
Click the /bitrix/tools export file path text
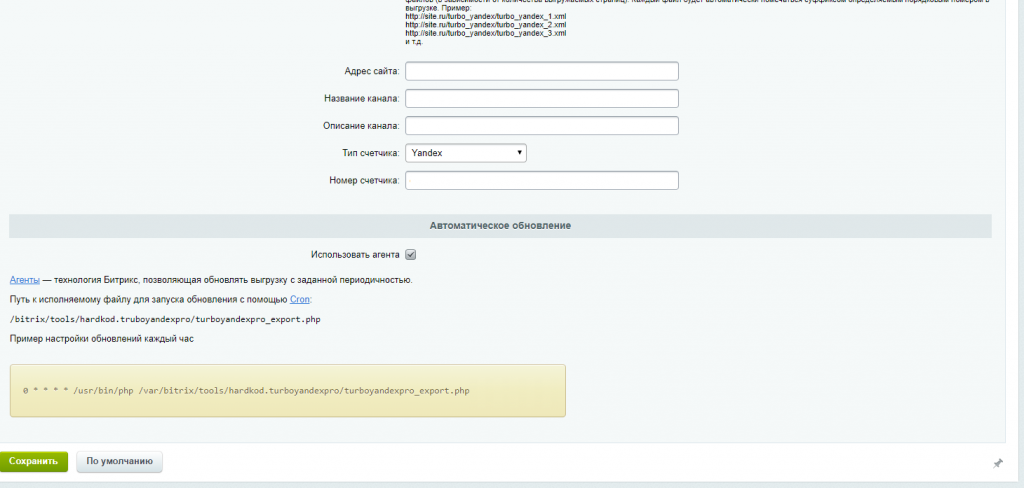165,319
